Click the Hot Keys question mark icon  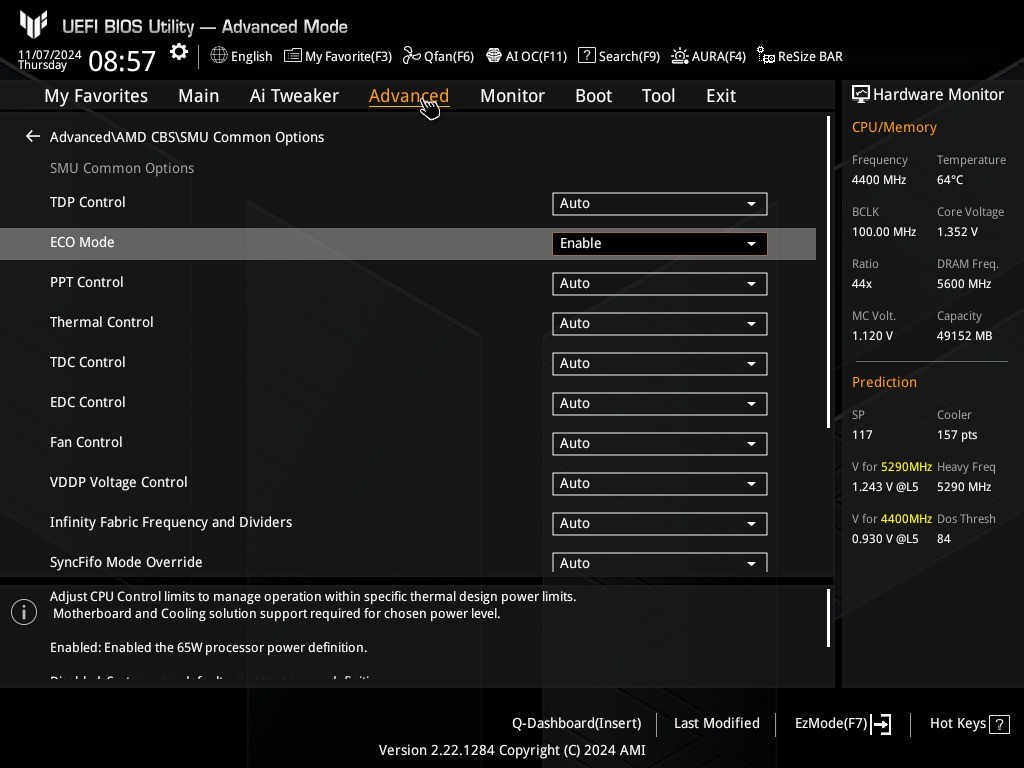click(1000, 724)
